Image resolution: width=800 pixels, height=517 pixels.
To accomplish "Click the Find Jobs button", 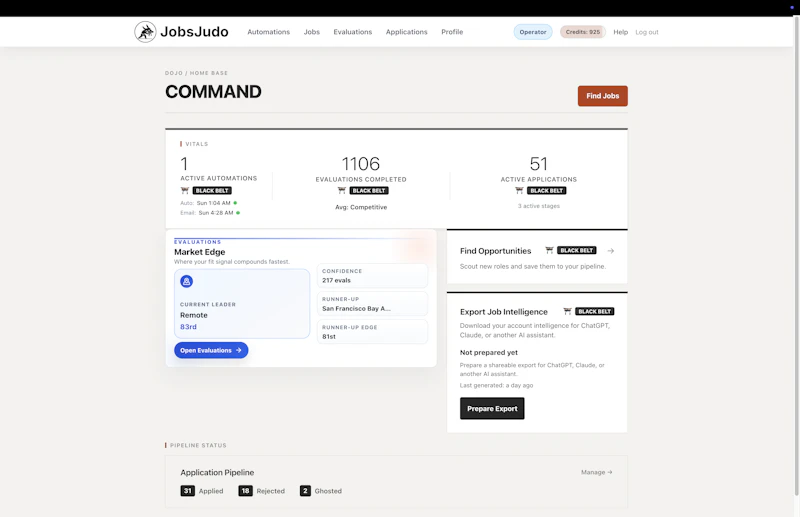I will (x=603, y=96).
